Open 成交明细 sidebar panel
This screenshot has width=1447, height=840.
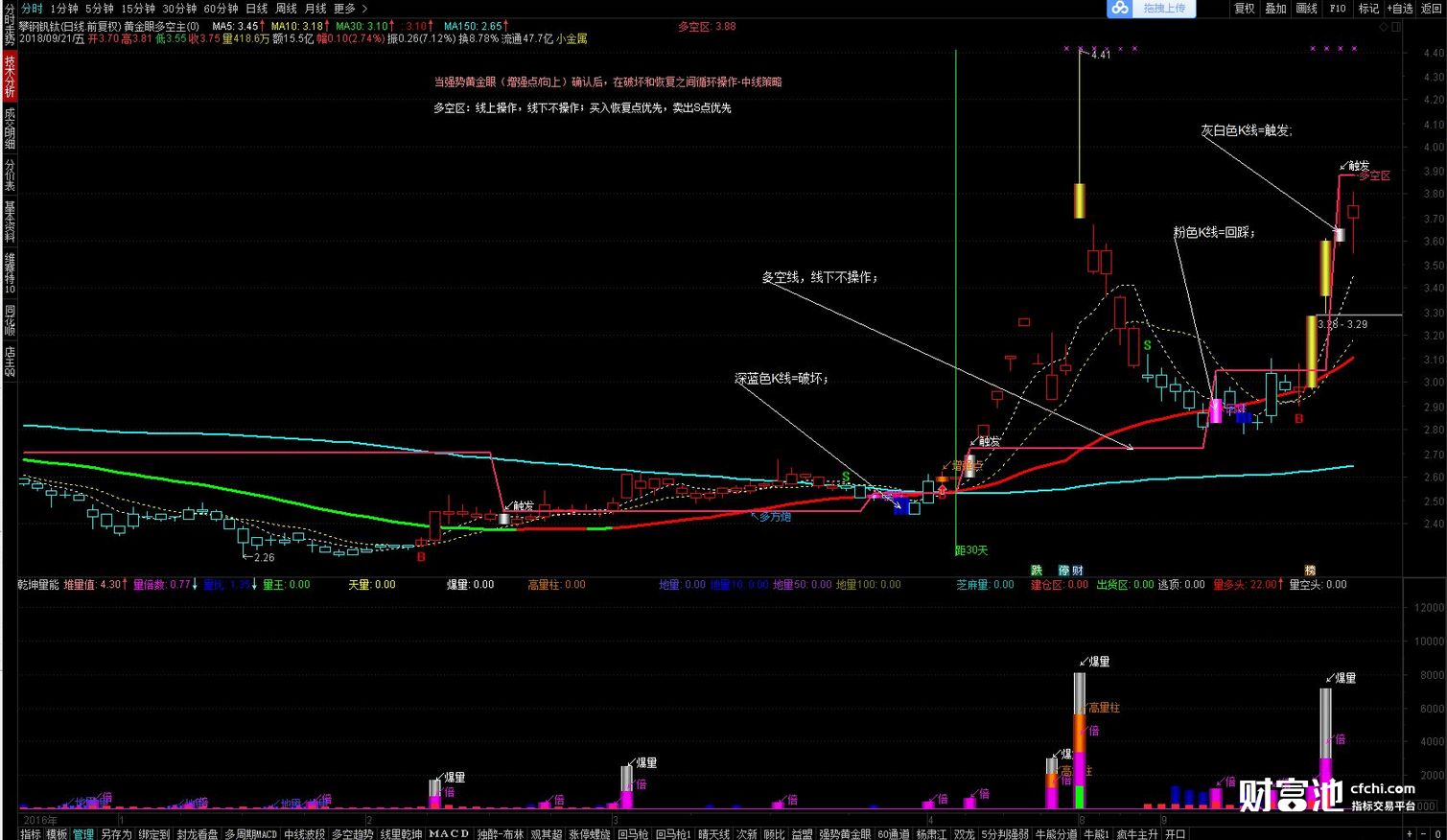pos(9,128)
